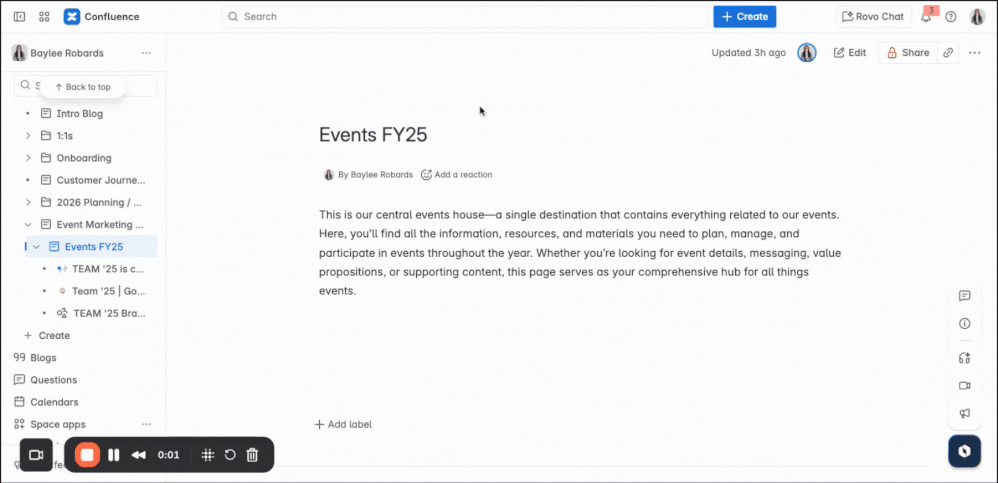Screen dimensions: 998x483
Task: Open Calendars in the sidebar
Action: 54,402
